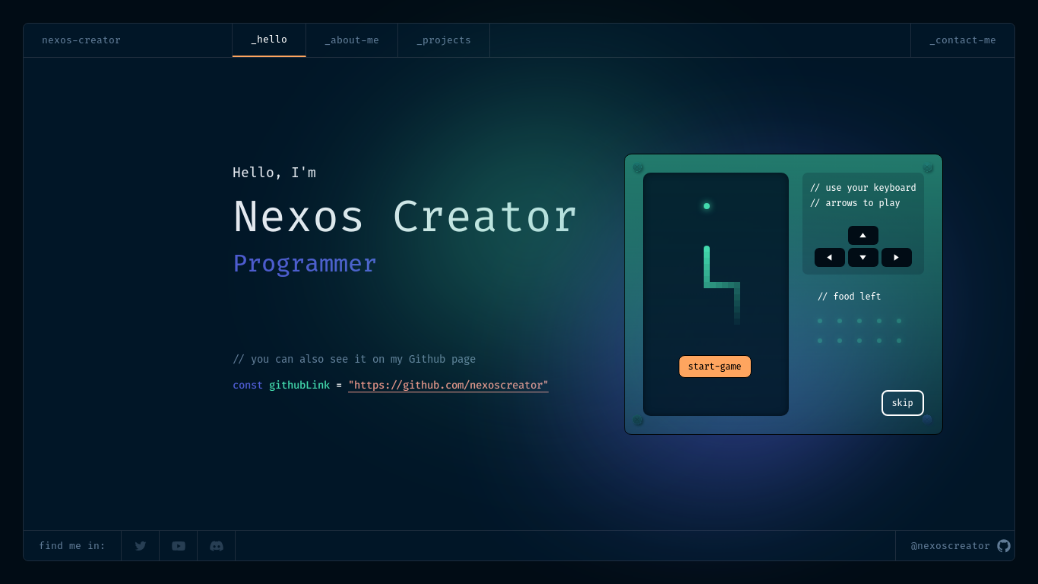This screenshot has height=584, width=1038.
Task: Click the "// use your keyboard" comment
Action: [863, 187]
